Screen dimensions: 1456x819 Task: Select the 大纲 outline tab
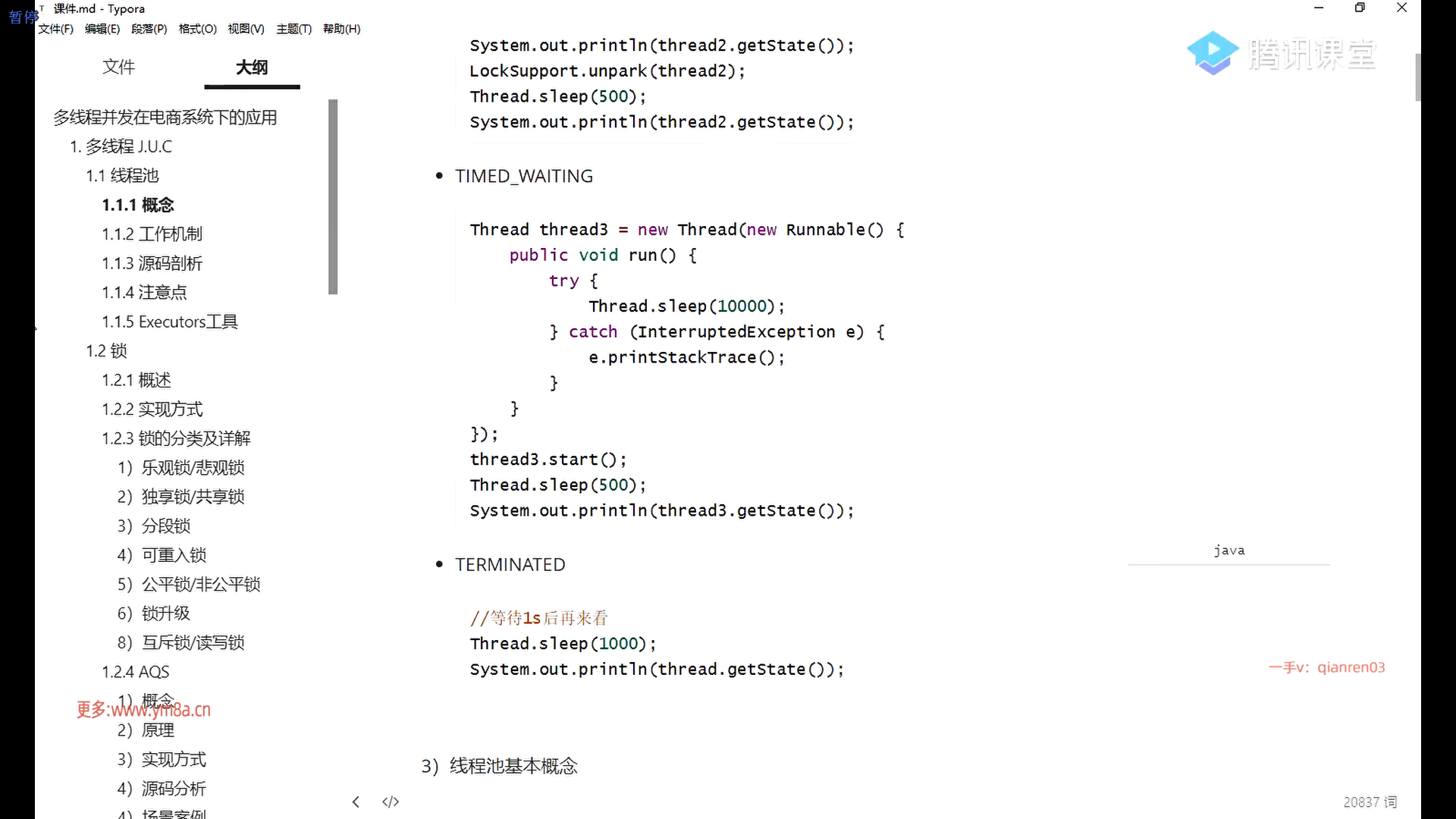pyautogui.click(x=252, y=67)
